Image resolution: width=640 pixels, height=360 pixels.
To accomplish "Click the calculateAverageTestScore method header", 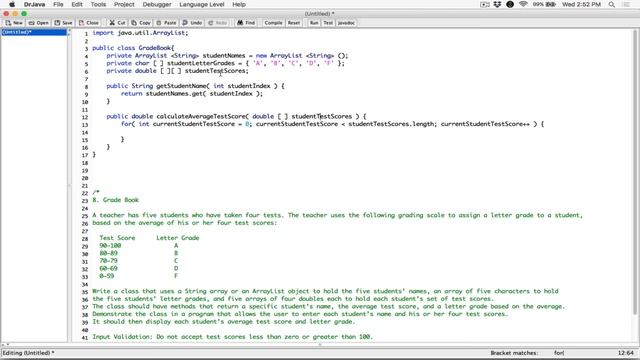I will click(x=236, y=117).
